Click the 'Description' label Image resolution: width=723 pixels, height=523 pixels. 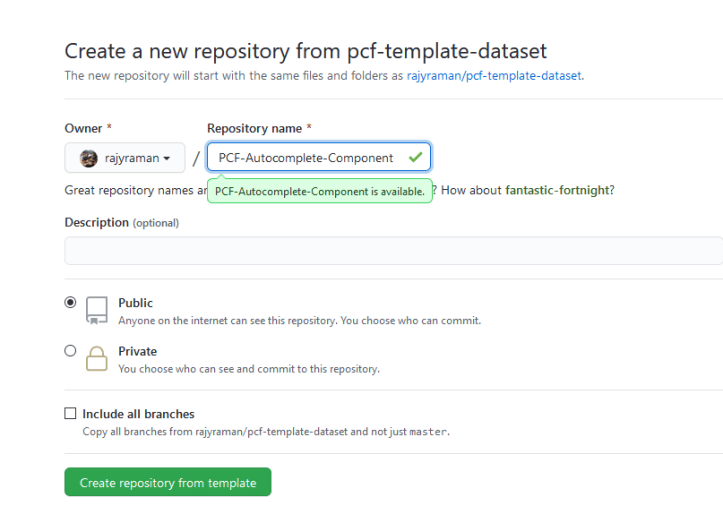click(97, 223)
